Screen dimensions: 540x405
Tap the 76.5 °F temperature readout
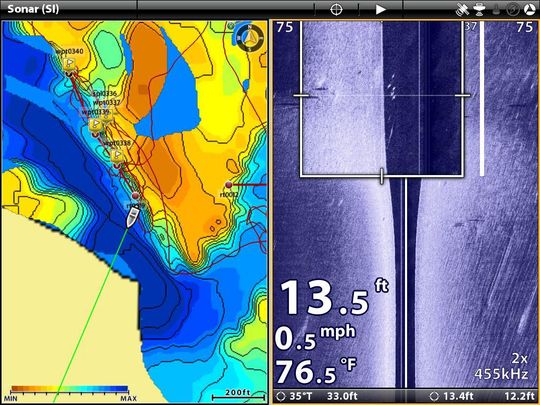click(316, 371)
